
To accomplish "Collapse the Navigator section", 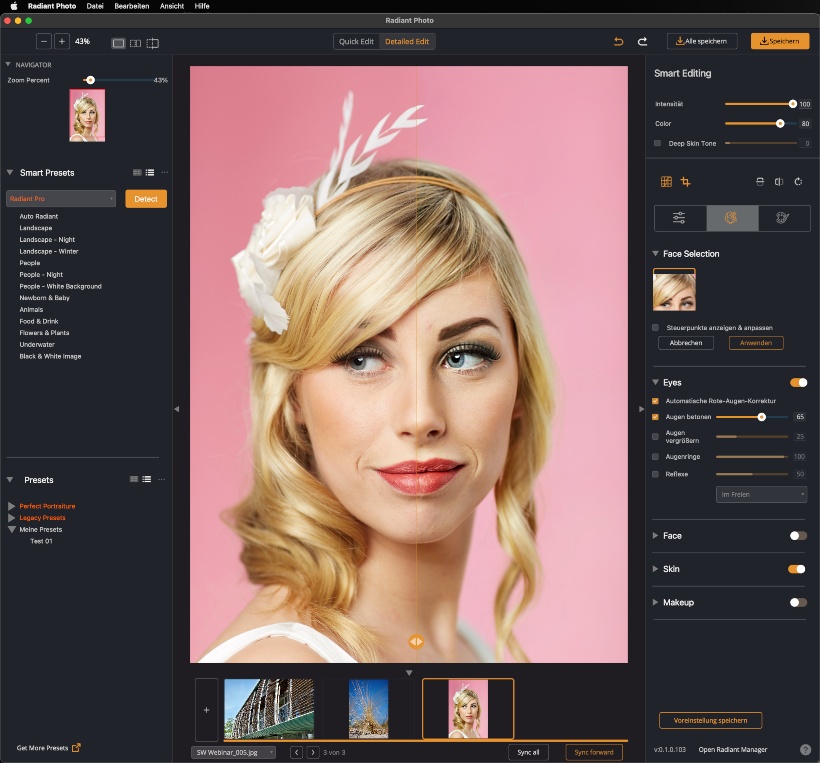I will 8,64.
